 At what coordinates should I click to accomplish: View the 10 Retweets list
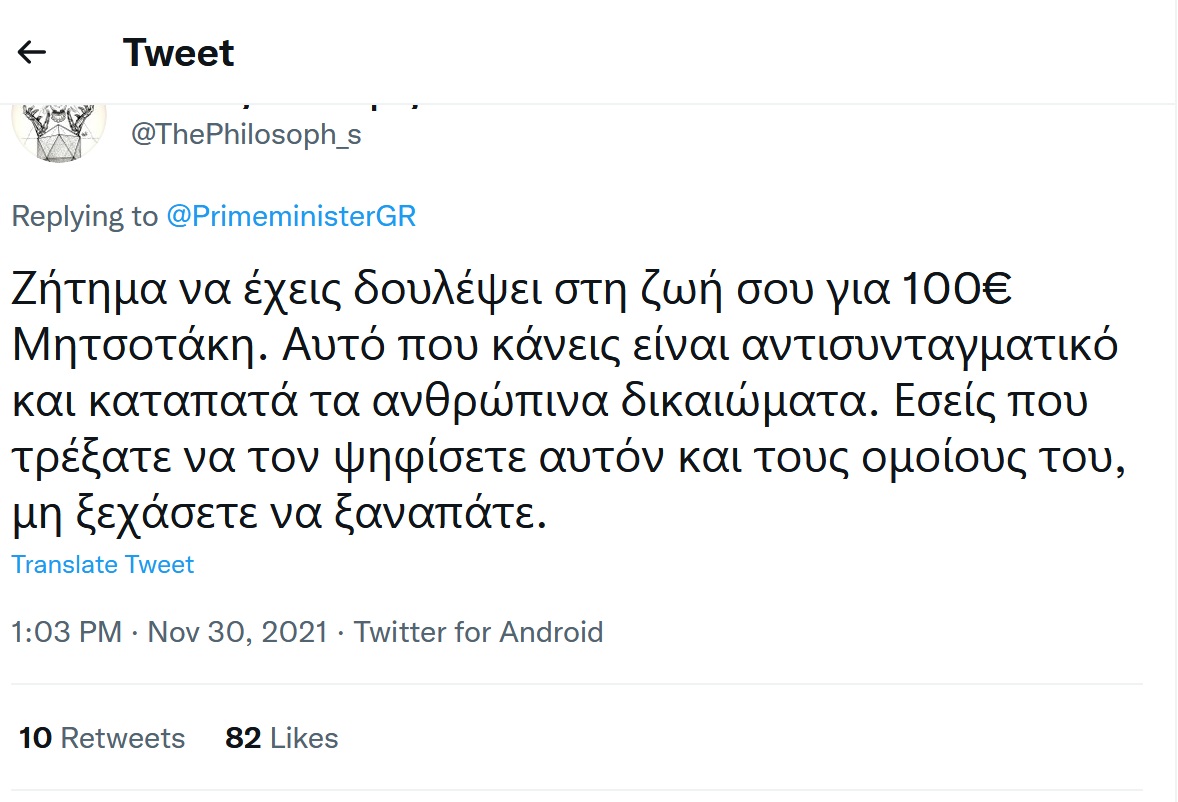pyautogui.click(x=102, y=738)
